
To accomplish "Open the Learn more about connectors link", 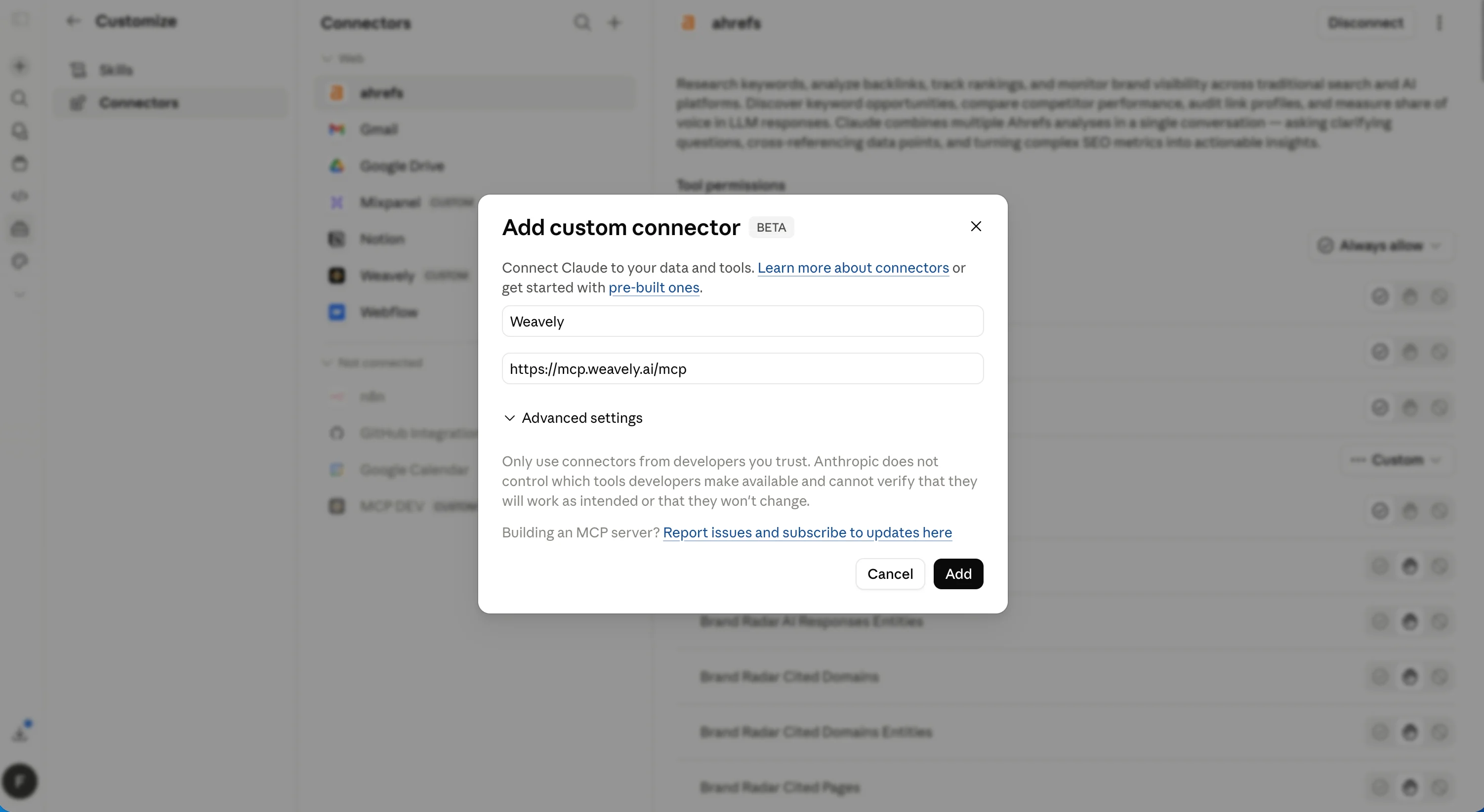I will tap(853, 268).
